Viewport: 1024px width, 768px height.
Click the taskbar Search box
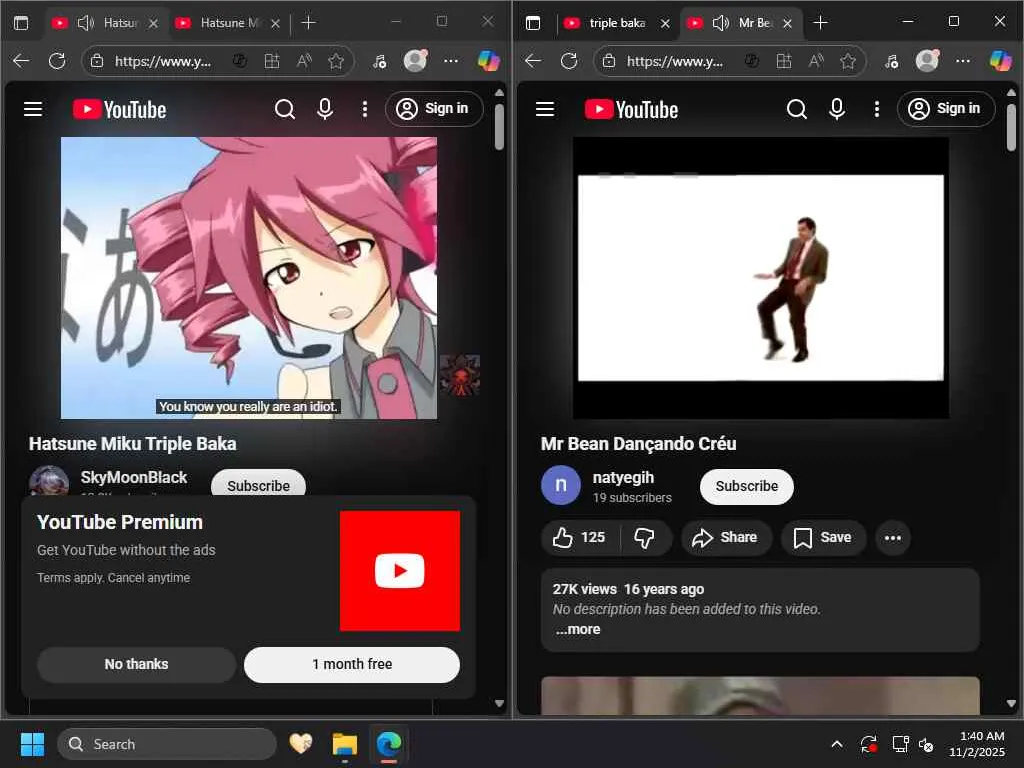point(167,744)
